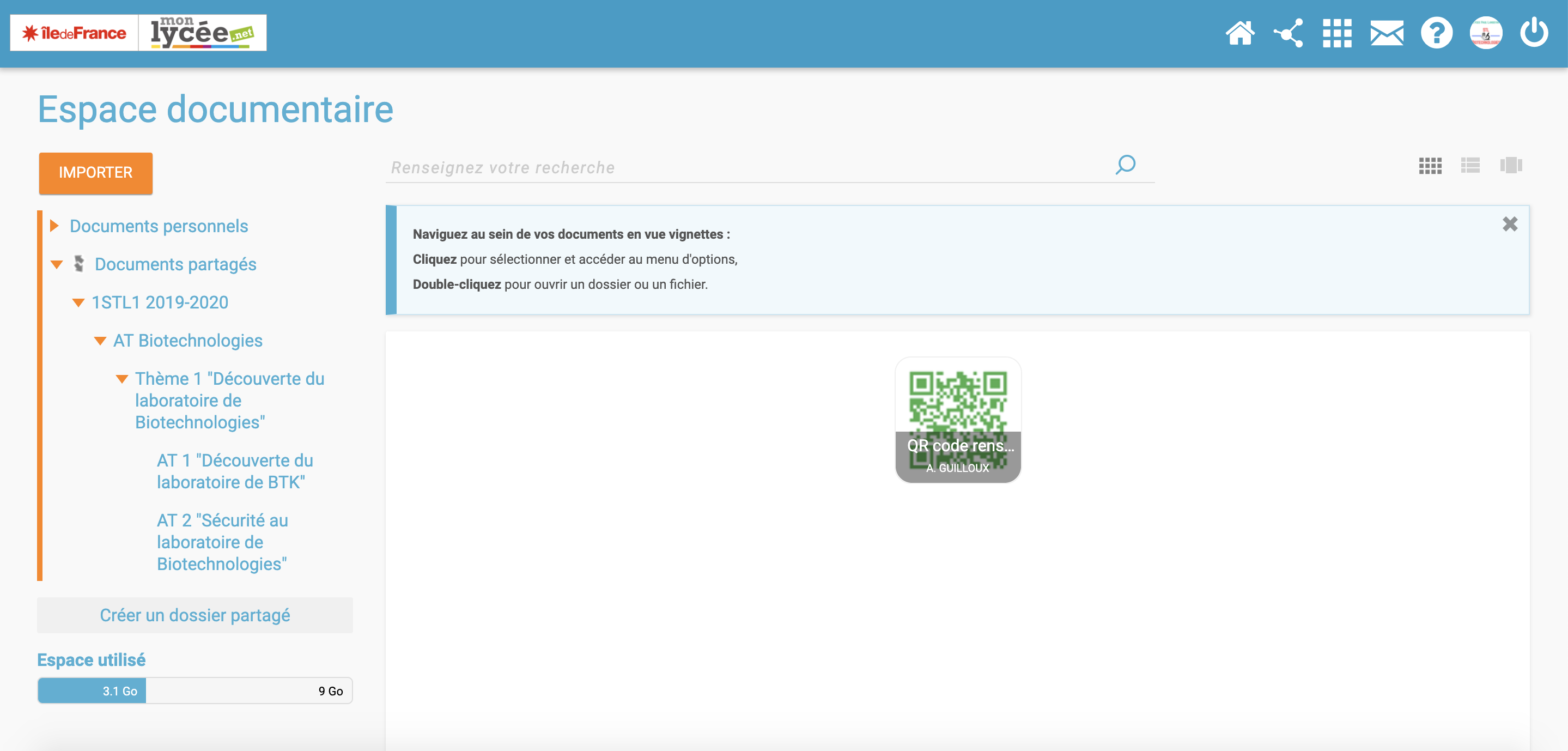
Task: Collapse AT Biotechnologies arrow
Action: click(x=100, y=341)
